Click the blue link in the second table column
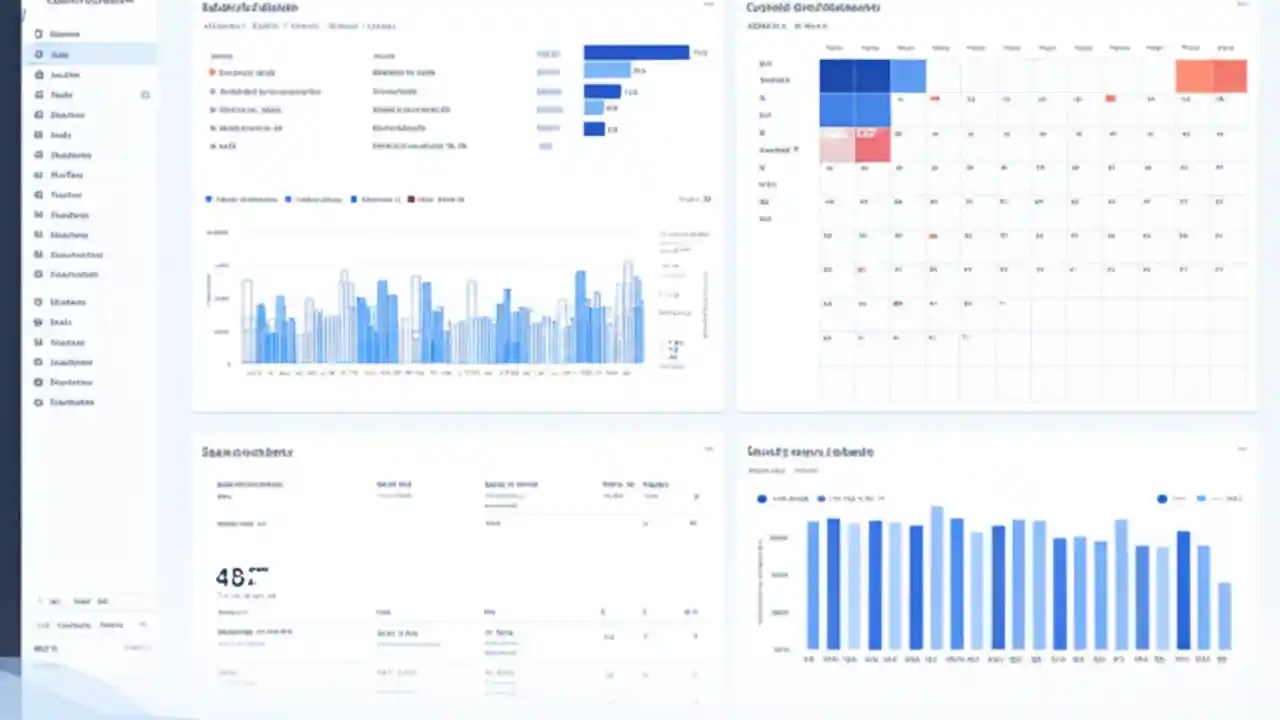This screenshot has height=720, width=1280. point(549,91)
